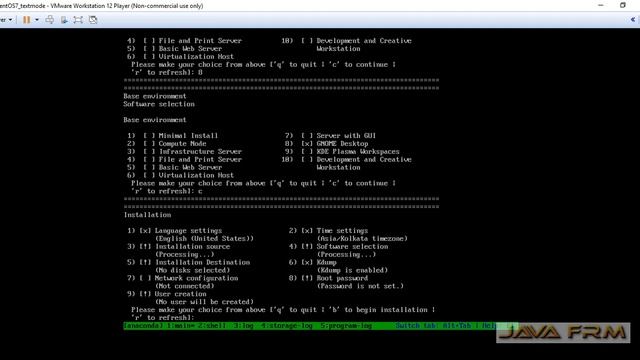Click the "(No user will be created)" text

click(x=204, y=302)
